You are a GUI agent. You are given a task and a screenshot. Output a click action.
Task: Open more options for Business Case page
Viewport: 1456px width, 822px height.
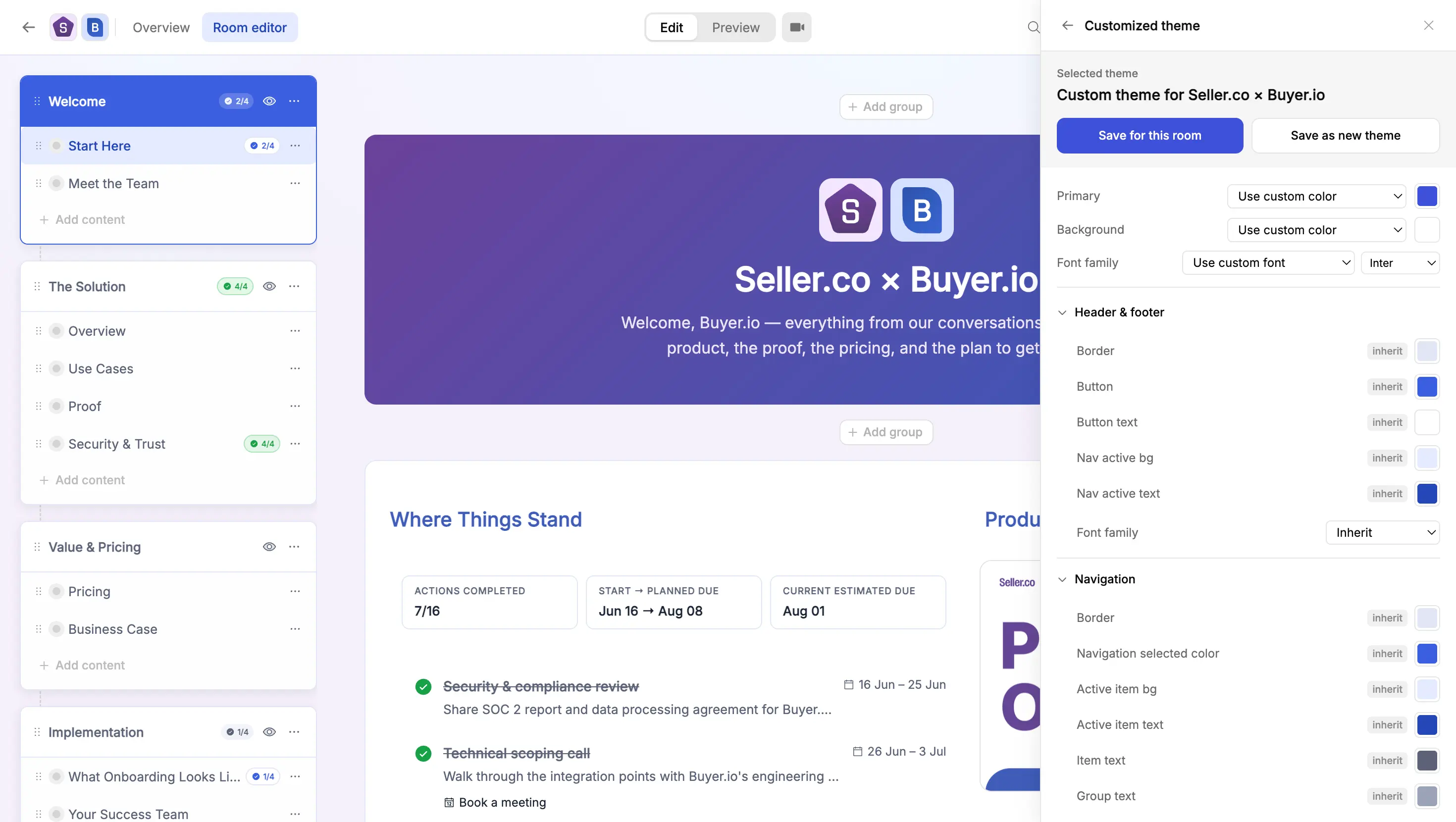click(x=295, y=629)
